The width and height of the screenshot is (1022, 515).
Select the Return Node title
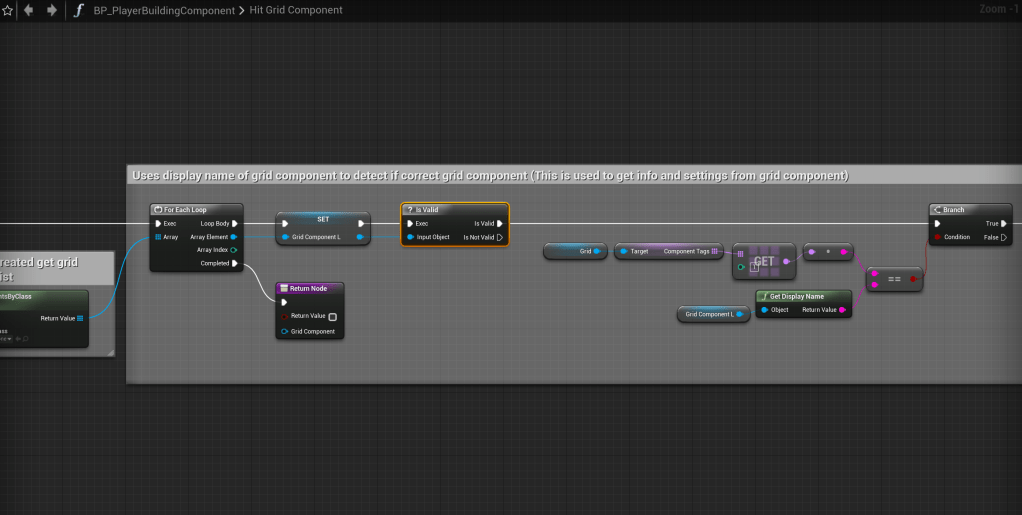tap(310, 289)
